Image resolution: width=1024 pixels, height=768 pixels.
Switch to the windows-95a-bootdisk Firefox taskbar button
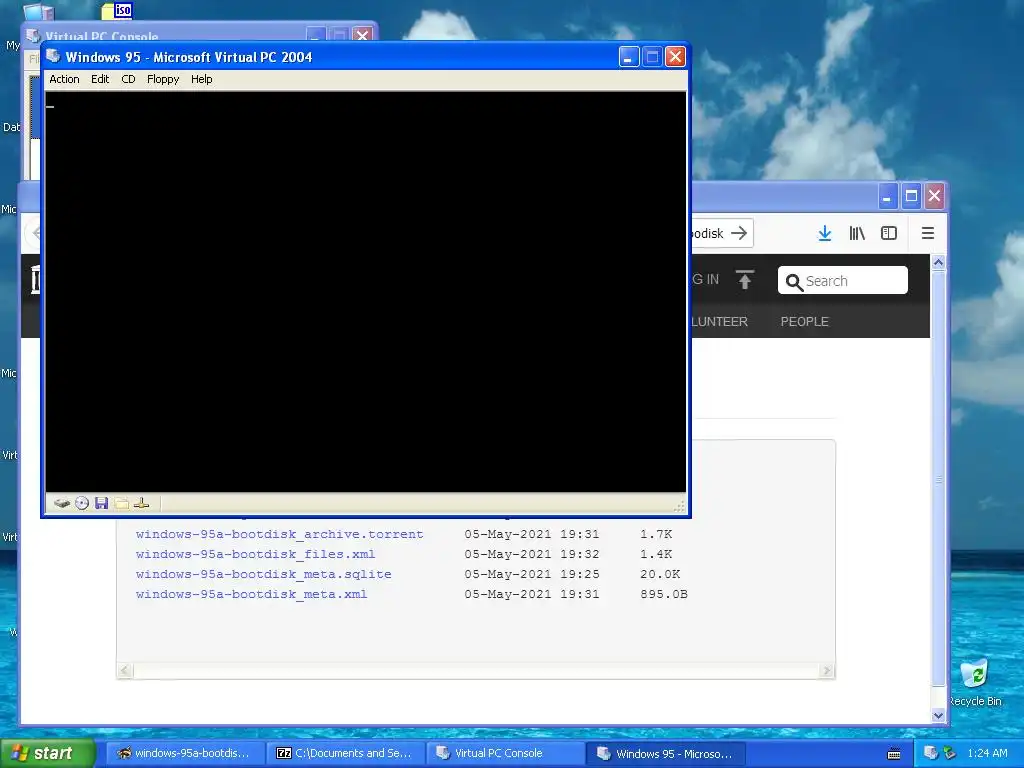(185, 753)
